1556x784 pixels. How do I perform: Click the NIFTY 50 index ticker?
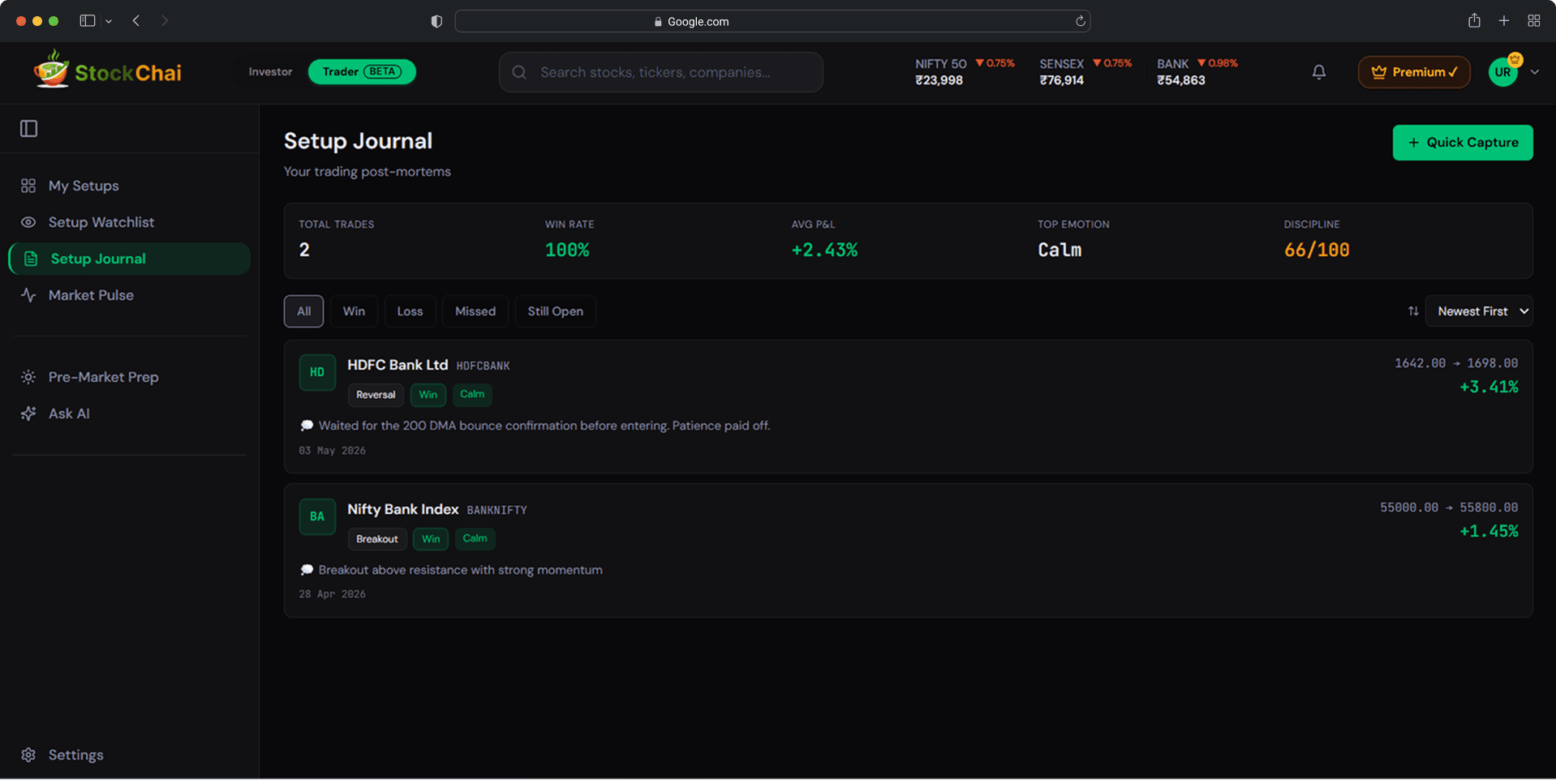965,71
